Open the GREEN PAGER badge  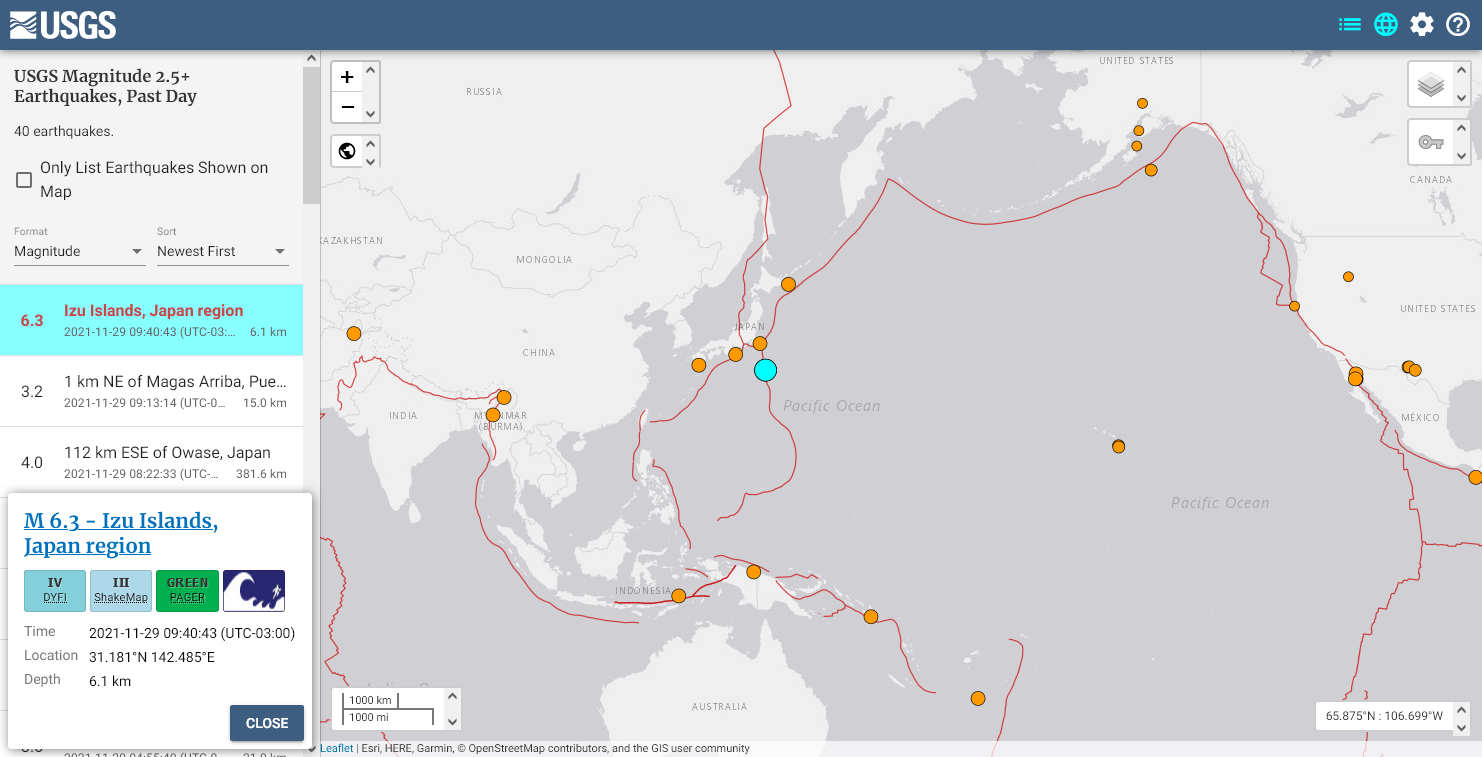(187, 590)
